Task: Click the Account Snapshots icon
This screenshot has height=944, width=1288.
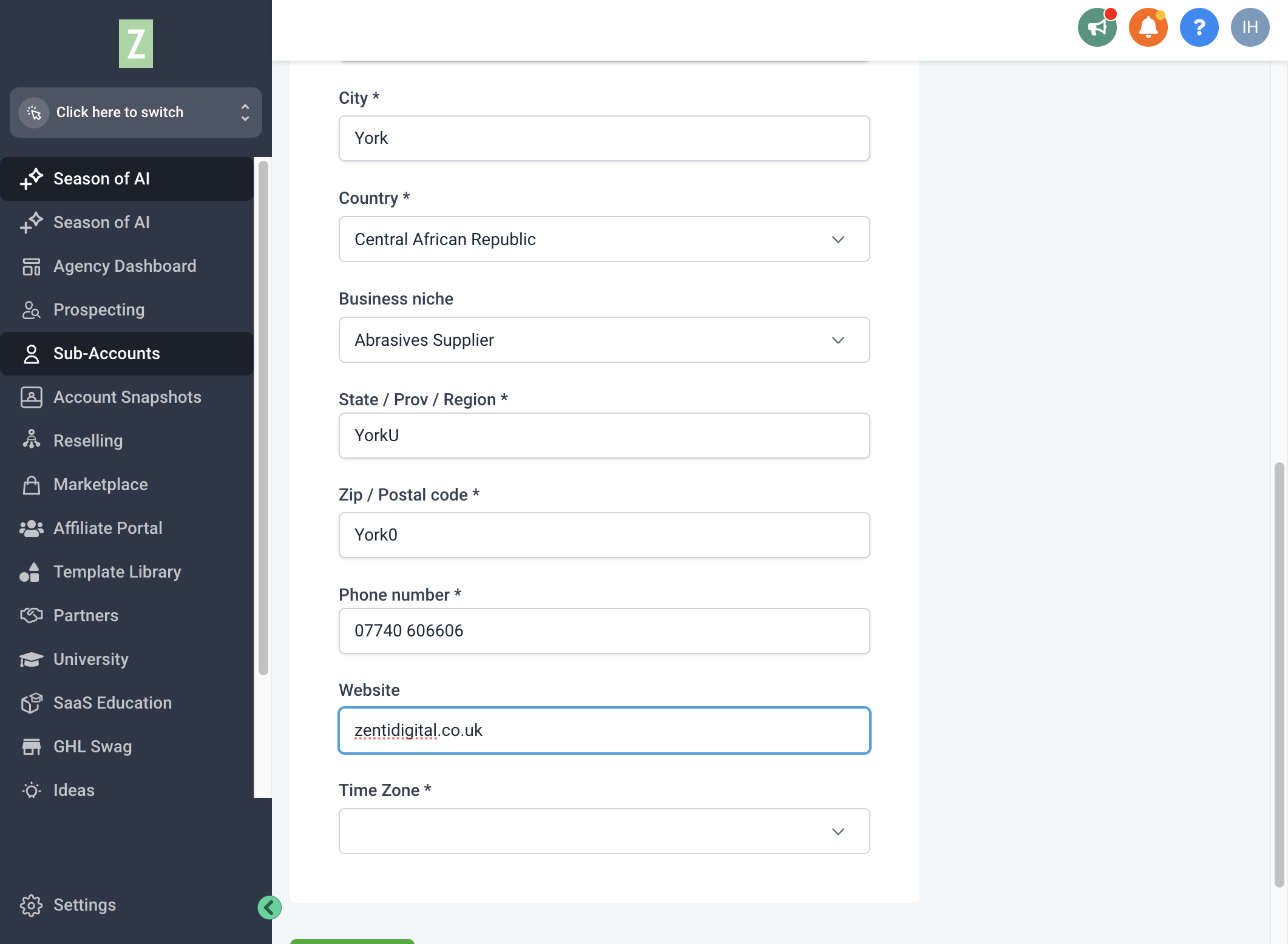Action: [x=31, y=397]
